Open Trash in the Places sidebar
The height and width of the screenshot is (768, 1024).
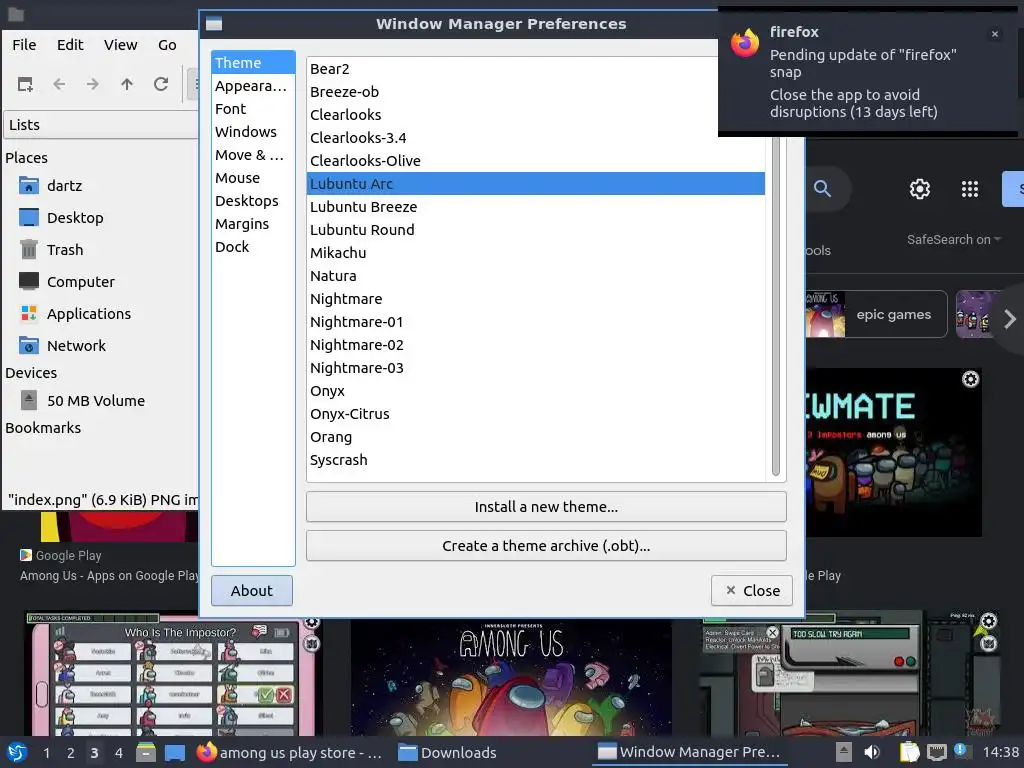[65, 250]
